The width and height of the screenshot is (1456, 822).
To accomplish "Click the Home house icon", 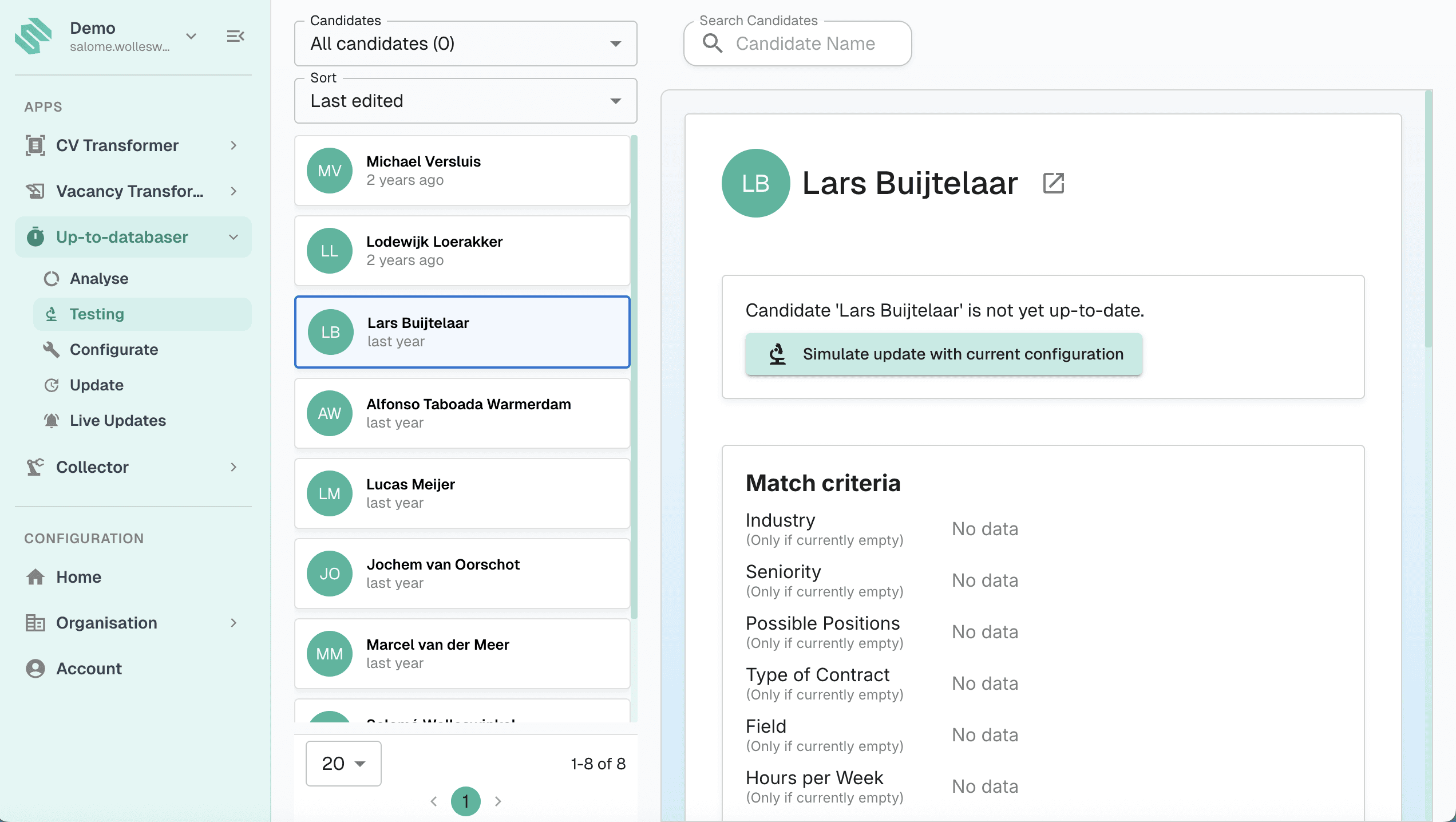I will pyautogui.click(x=35, y=577).
